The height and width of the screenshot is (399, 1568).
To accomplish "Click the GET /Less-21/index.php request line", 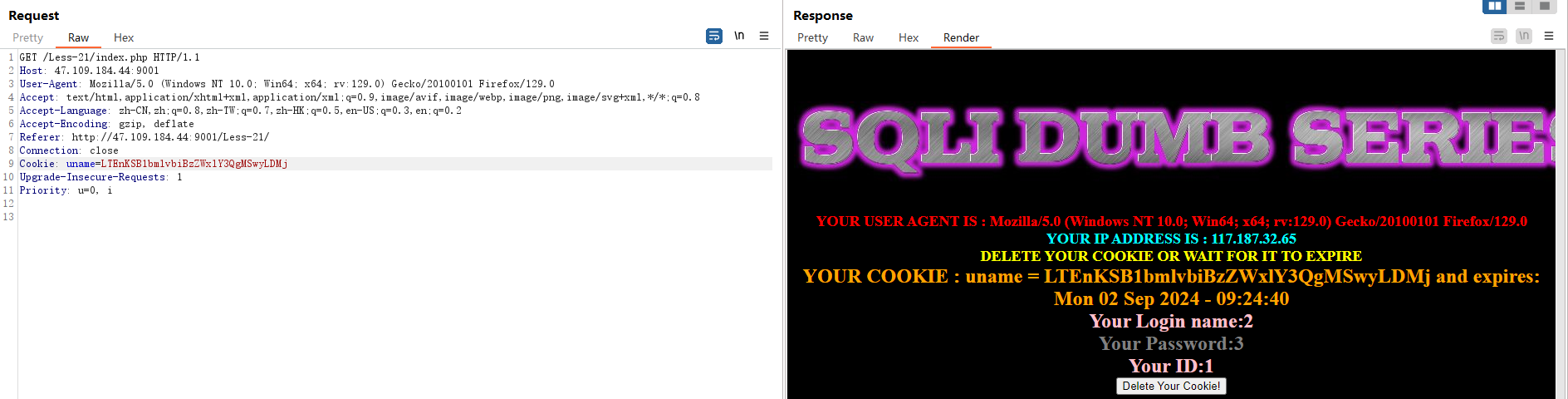I will point(110,57).
